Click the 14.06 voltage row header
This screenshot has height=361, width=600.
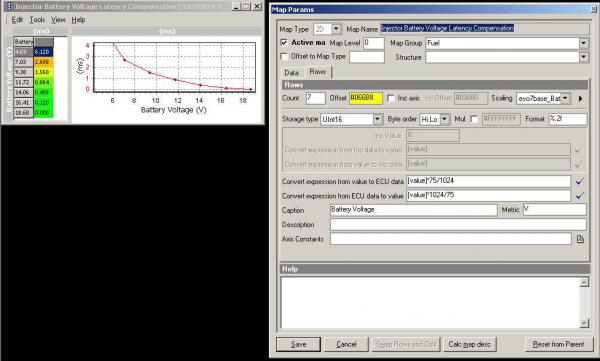(23, 92)
